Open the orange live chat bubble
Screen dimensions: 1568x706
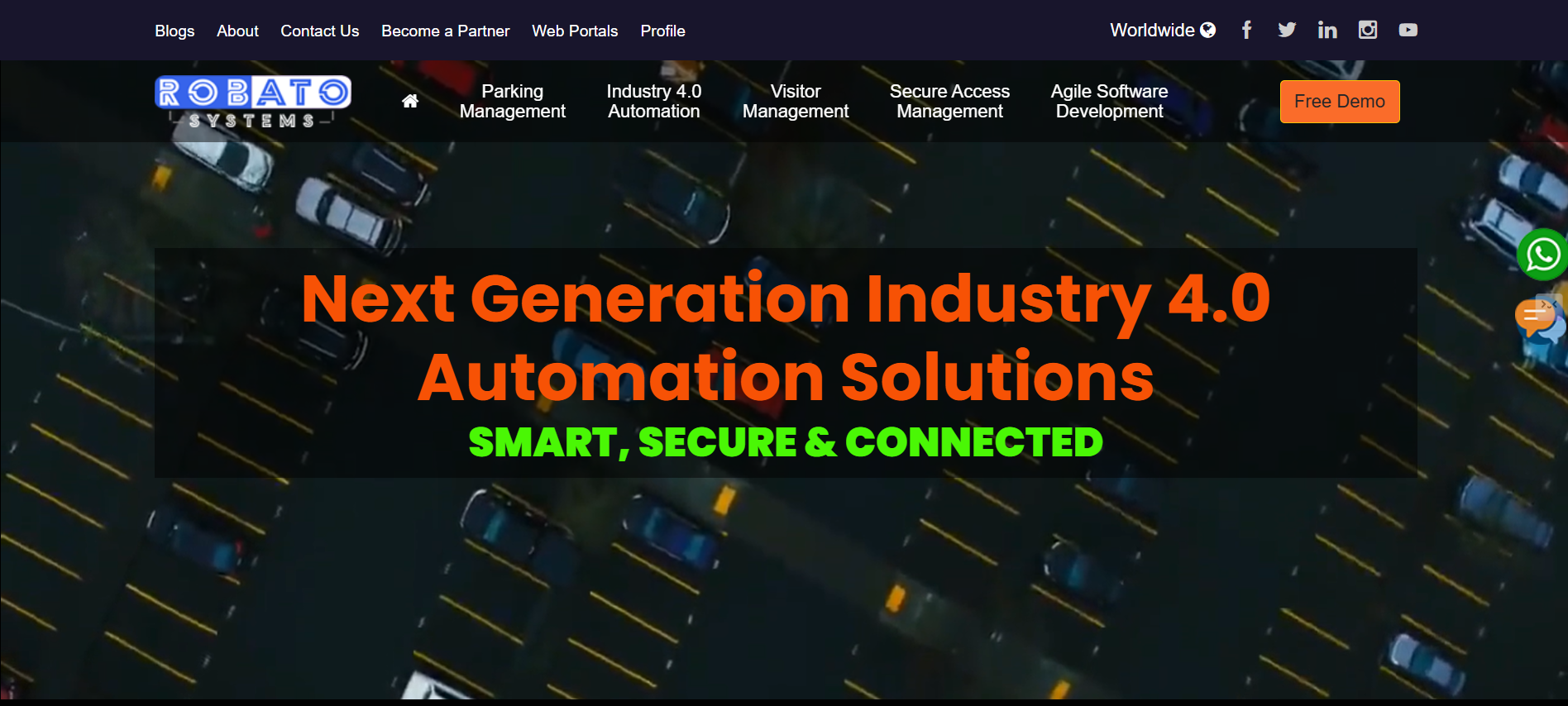1539,320
